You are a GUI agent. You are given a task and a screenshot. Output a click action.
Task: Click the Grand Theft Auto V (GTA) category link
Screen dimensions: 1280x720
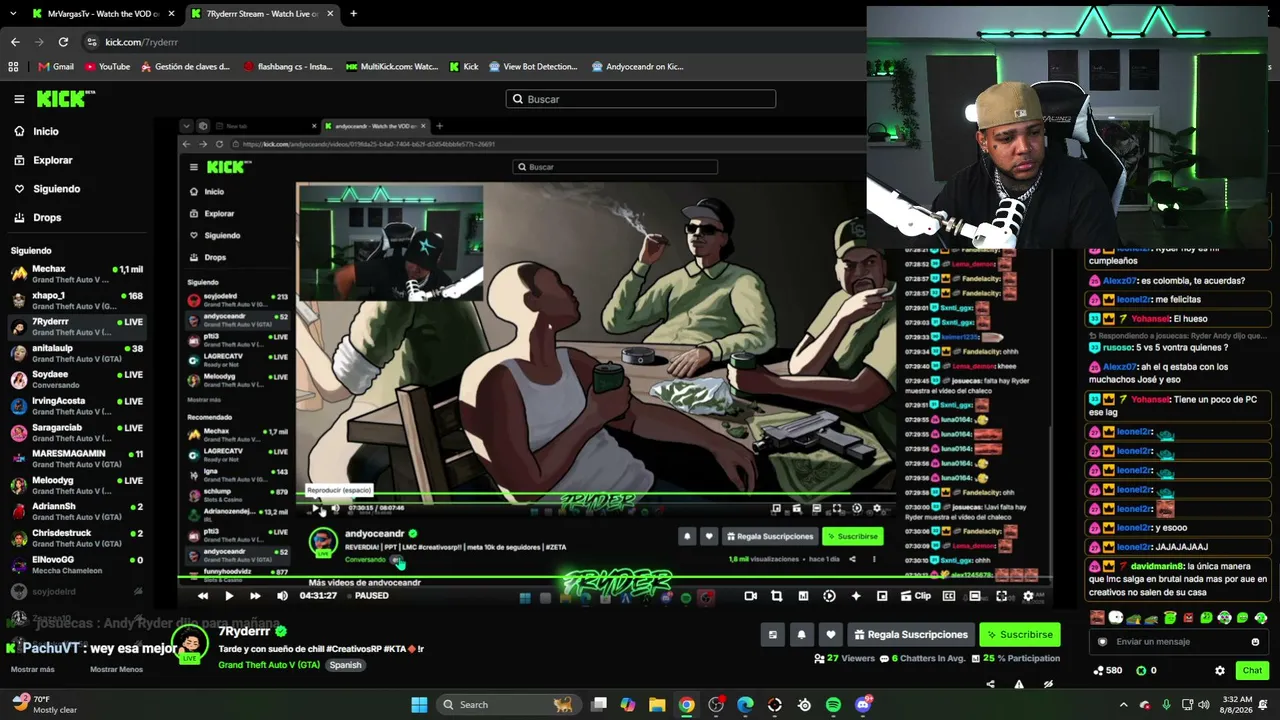point(269,665)
